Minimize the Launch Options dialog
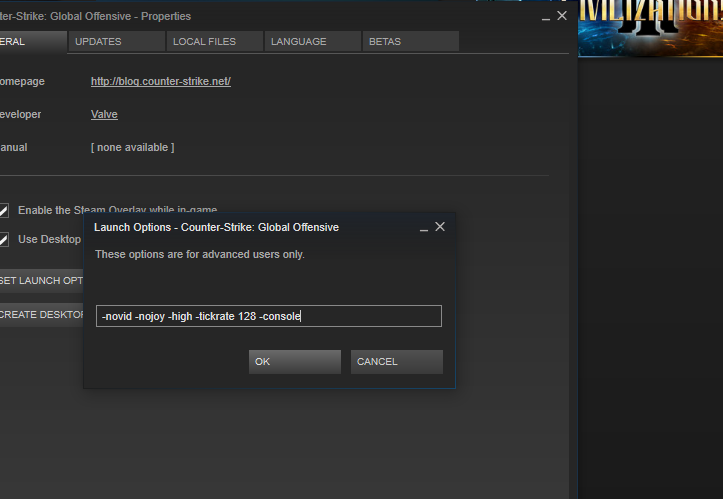Image resolution: width=723 pixels, height=499 pixels. point(424,228)
